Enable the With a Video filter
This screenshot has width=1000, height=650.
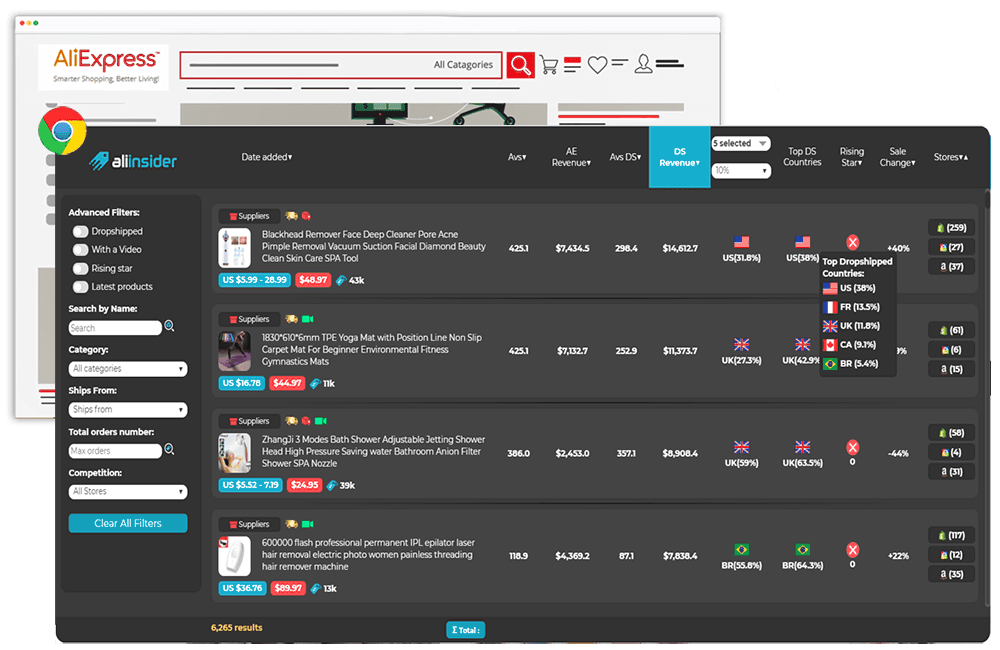(80, 249)
